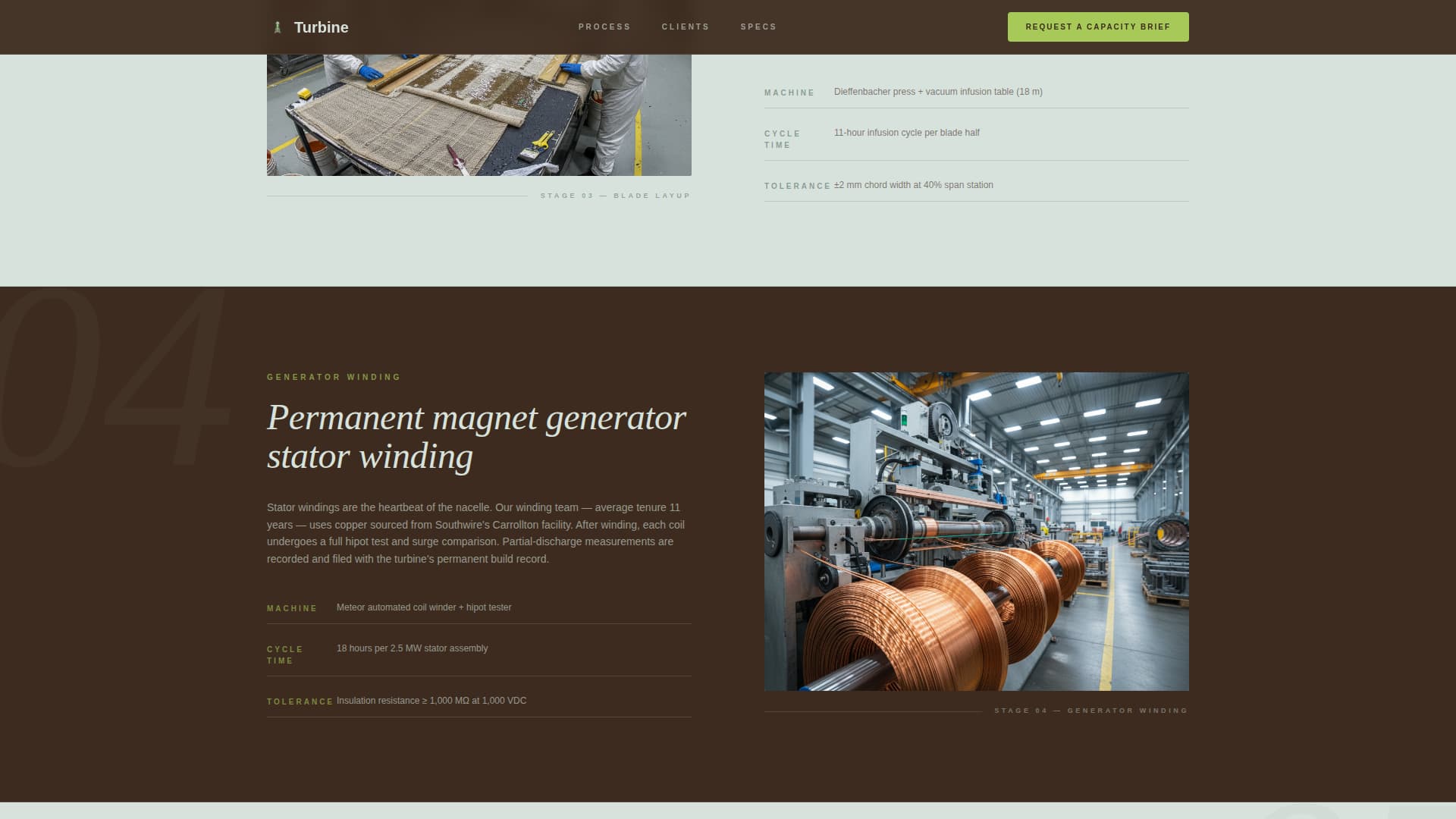Click Tolerance label in generator winding specs
This screenshot has width=1456, height=819.
(300, 701)
